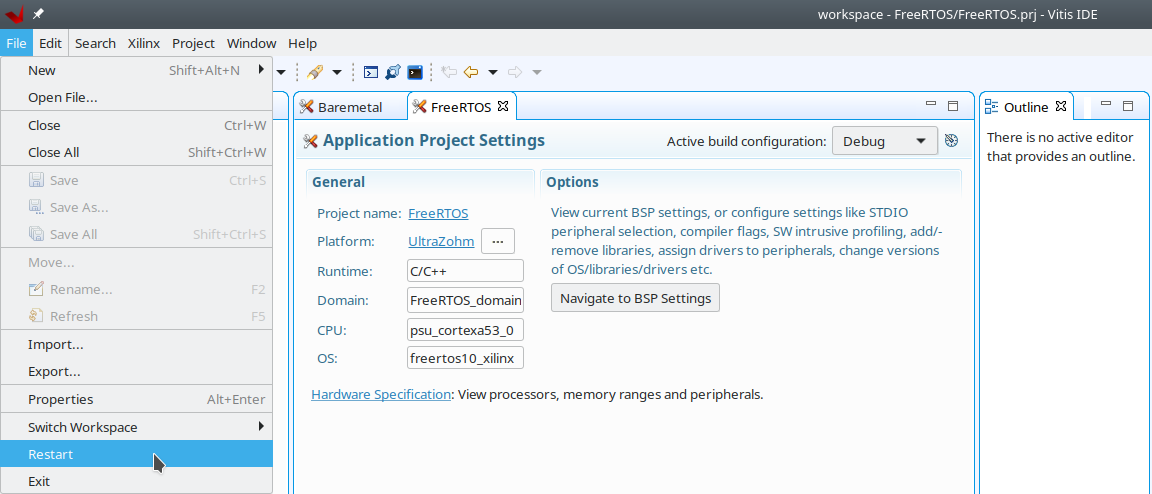The image size is (1152, 494).
Task: Pin the window using the titlebar pin
Action: [x=38, y=14]
